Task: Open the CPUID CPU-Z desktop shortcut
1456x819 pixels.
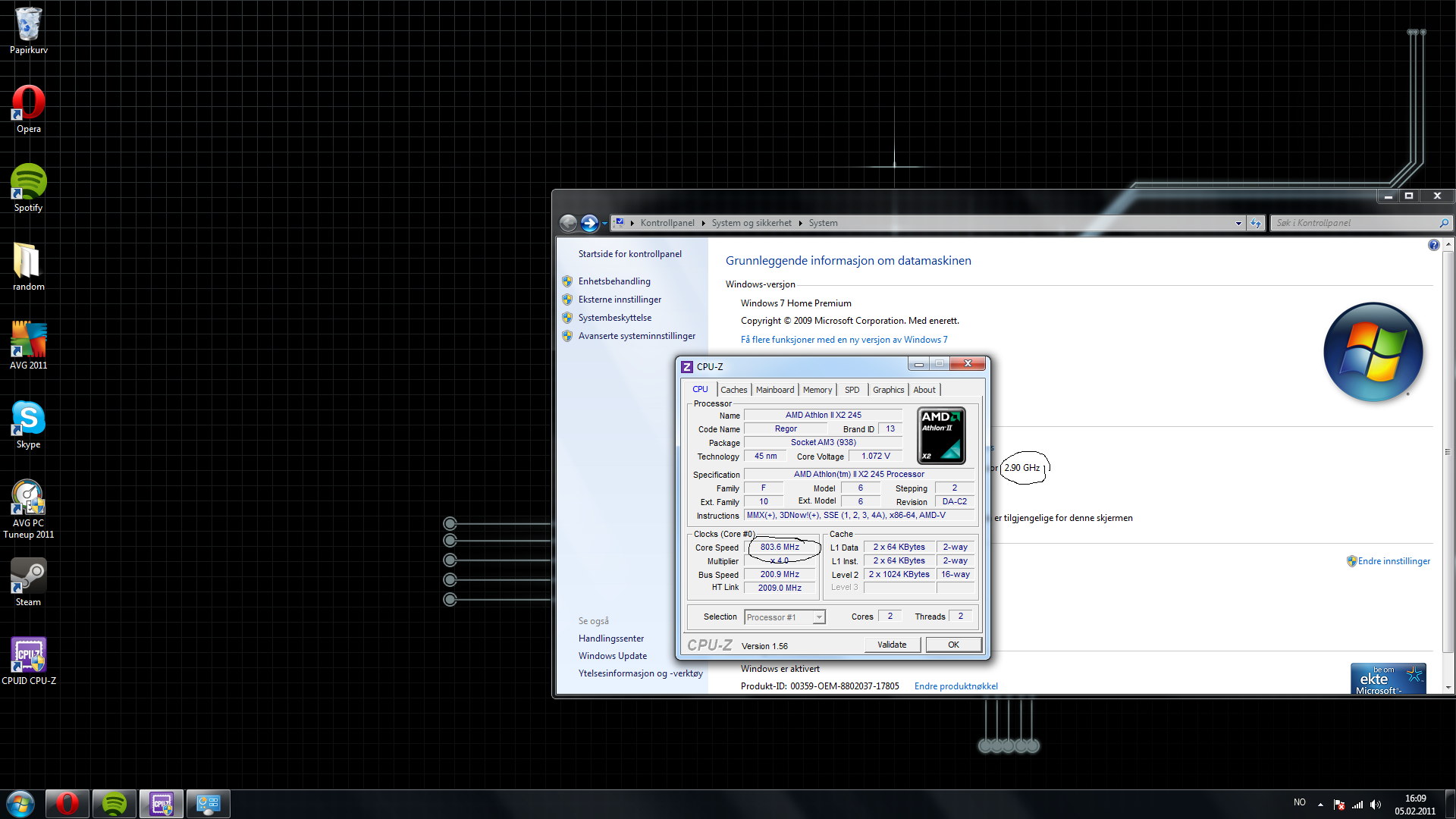Action: coord(29,661)
